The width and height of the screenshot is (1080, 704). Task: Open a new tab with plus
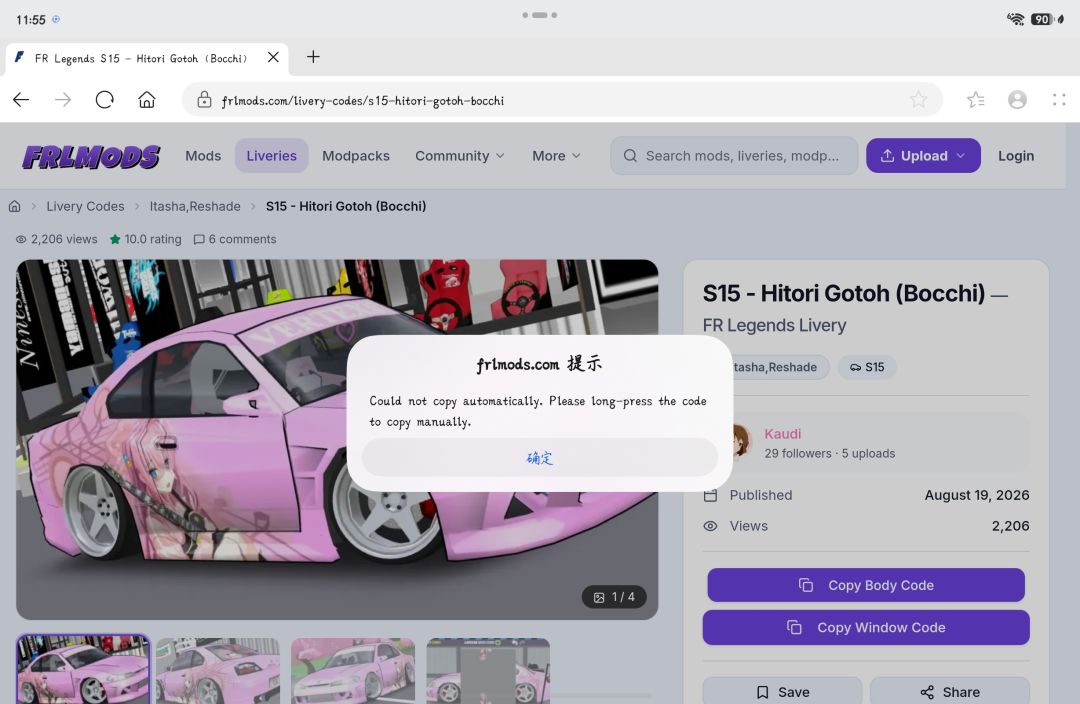click(x=313, y=56)
